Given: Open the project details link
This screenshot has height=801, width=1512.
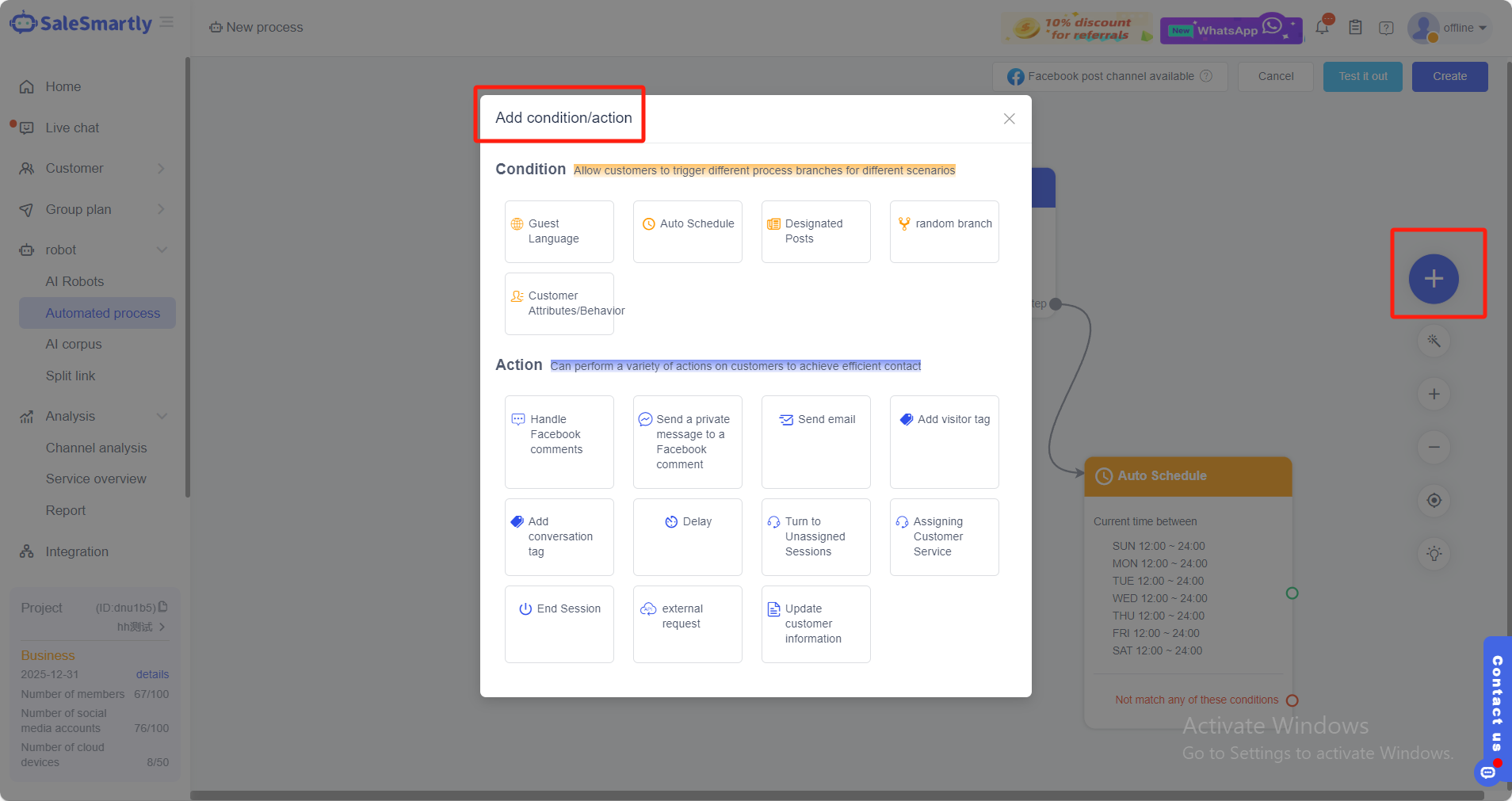Looking at the screenshot, I should click(x=152, y=674).
